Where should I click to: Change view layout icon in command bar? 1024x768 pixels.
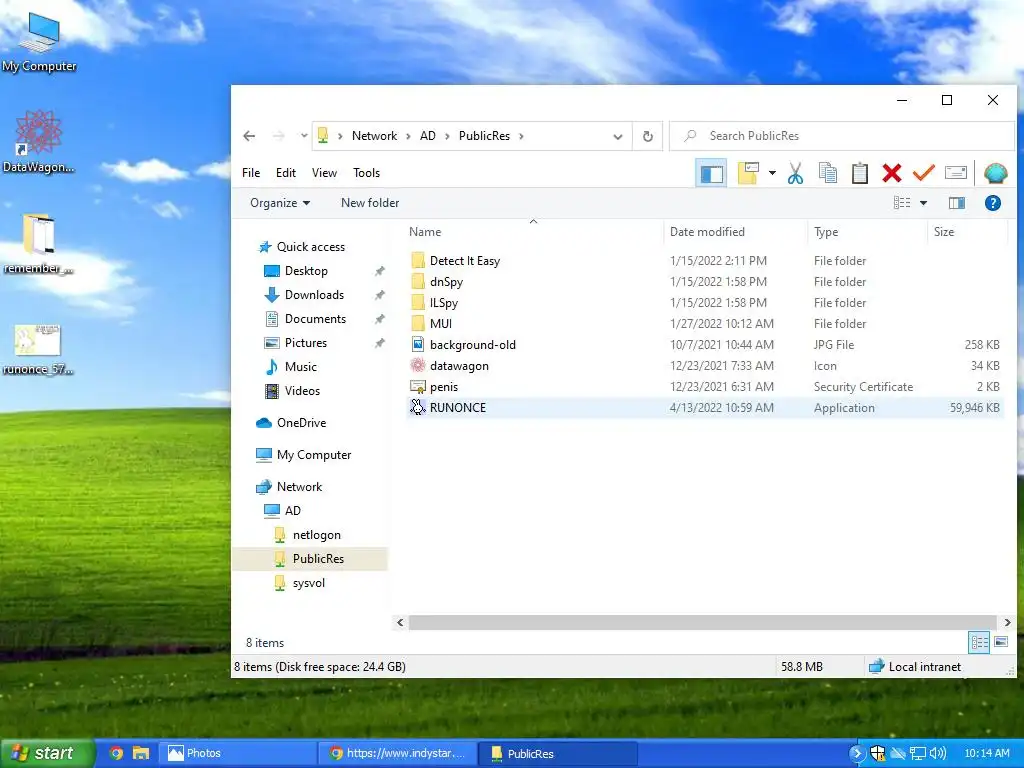[902, 203]
